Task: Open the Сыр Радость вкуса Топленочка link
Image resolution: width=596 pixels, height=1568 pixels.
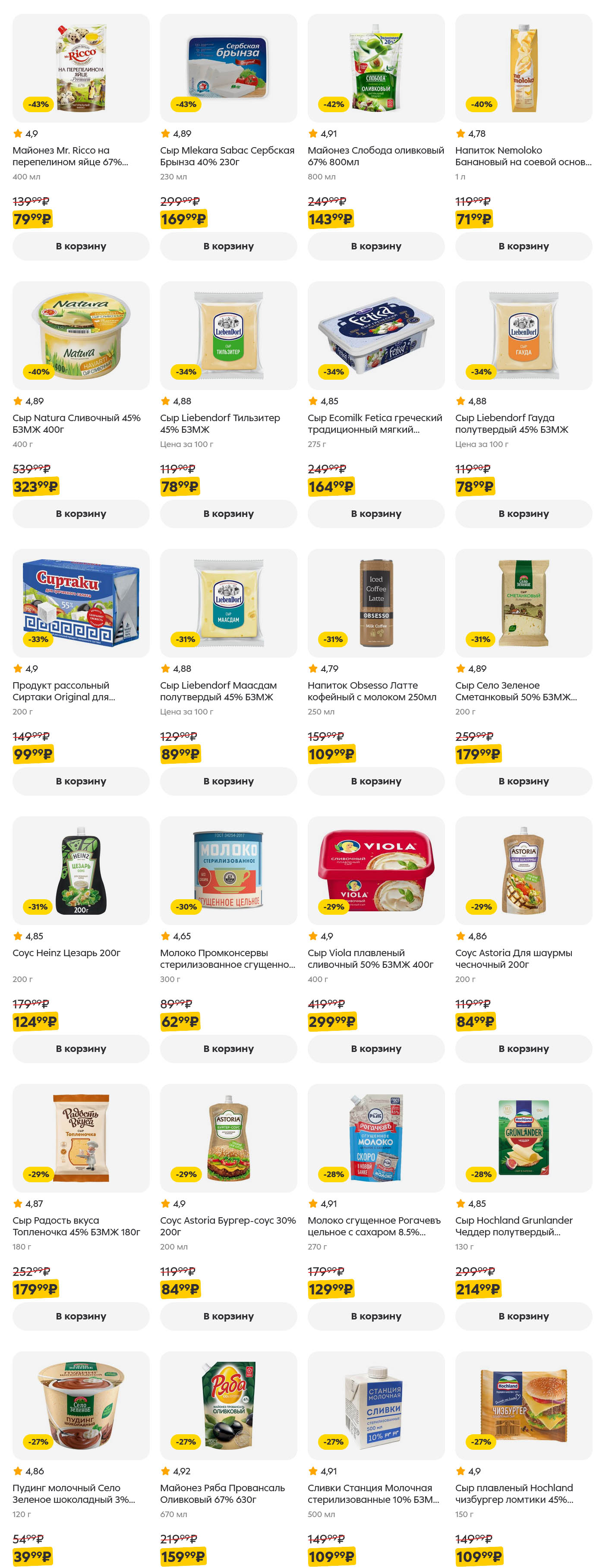Action: coord(76,1226)
